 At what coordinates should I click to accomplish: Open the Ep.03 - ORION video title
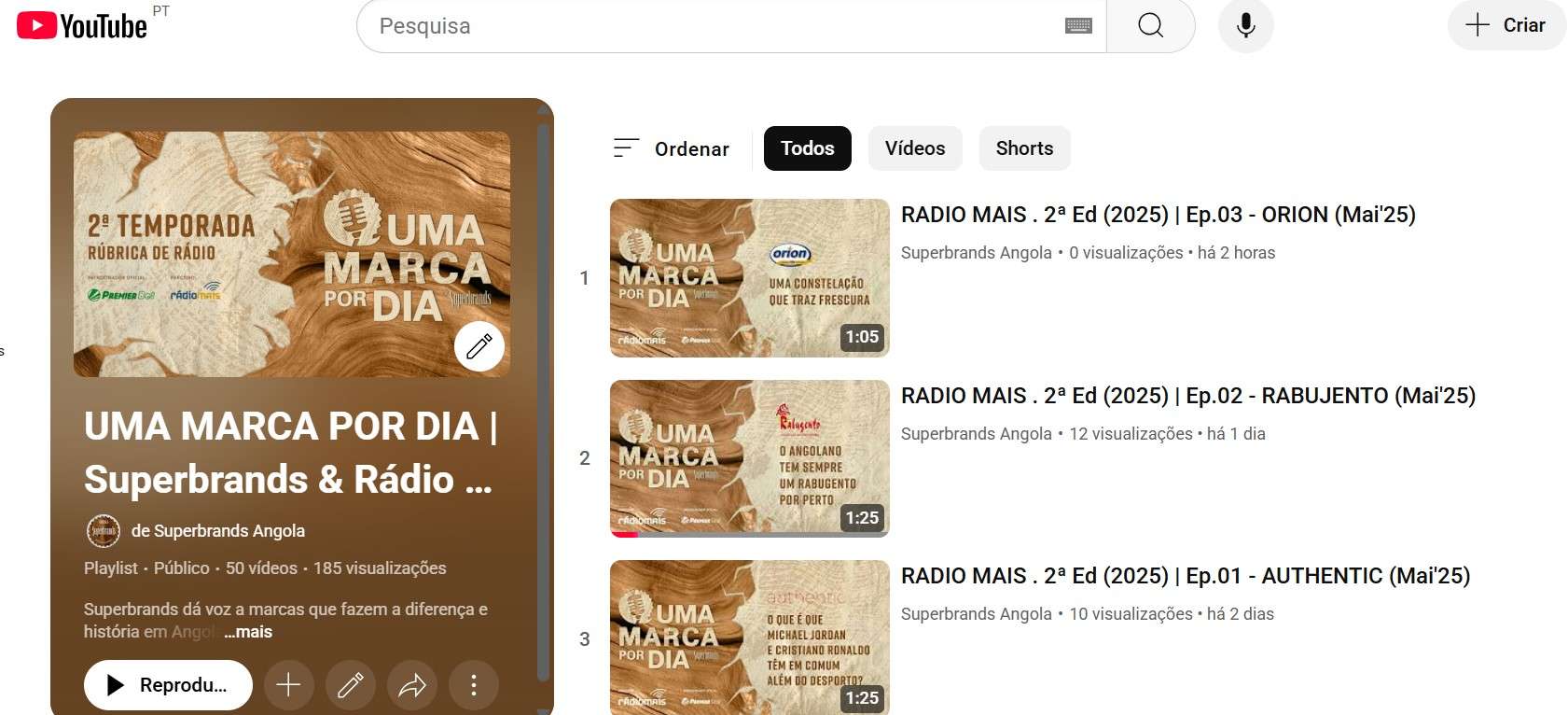click(x=1159, y=215)
